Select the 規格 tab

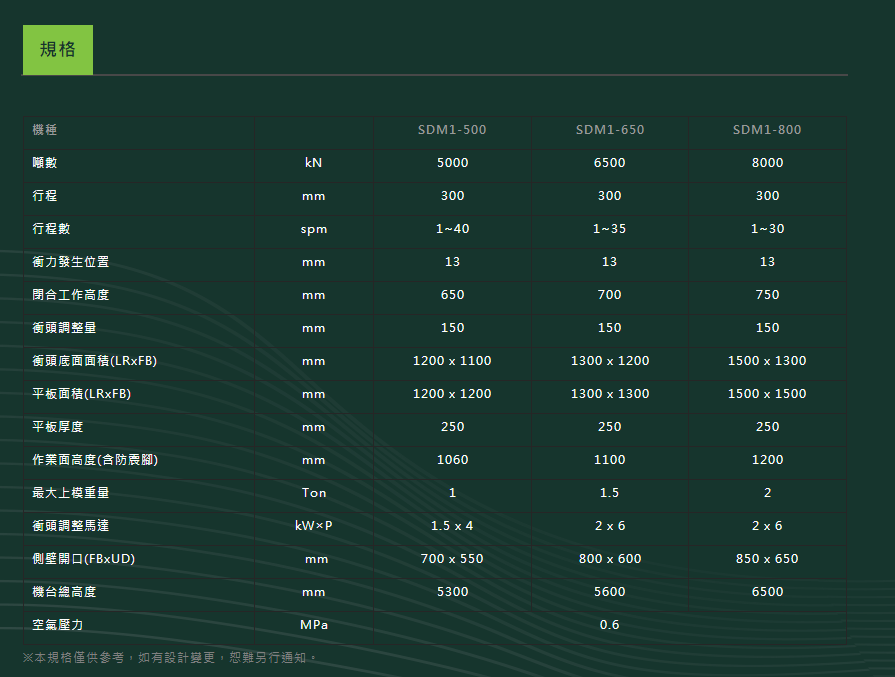point(57,50)
